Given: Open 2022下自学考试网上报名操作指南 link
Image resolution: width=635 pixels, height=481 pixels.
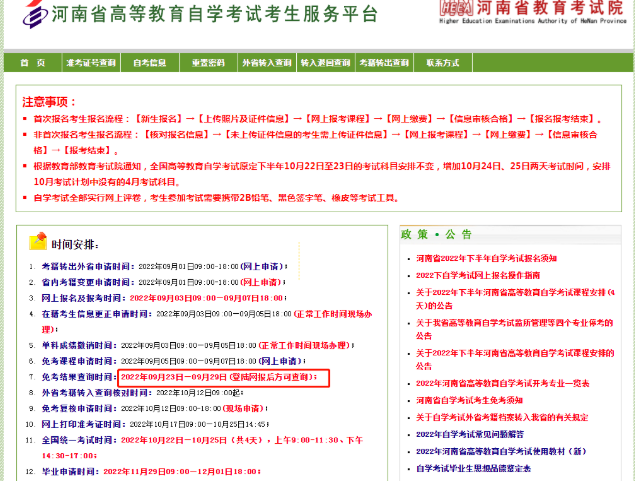Looking at the screenshot, I should tap(478, 275).
